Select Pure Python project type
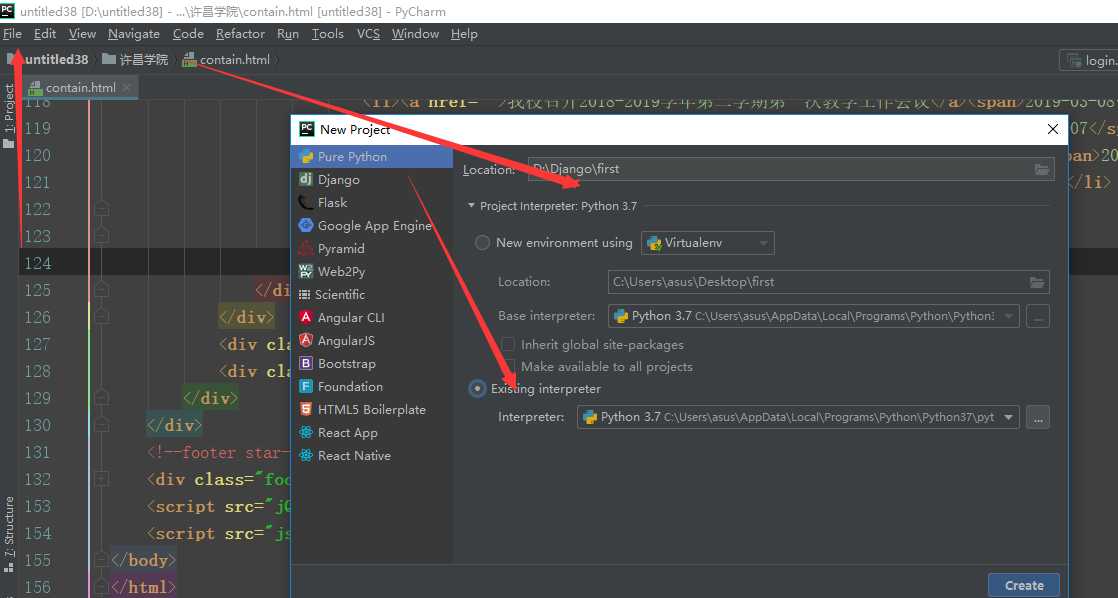 point(371,157)
